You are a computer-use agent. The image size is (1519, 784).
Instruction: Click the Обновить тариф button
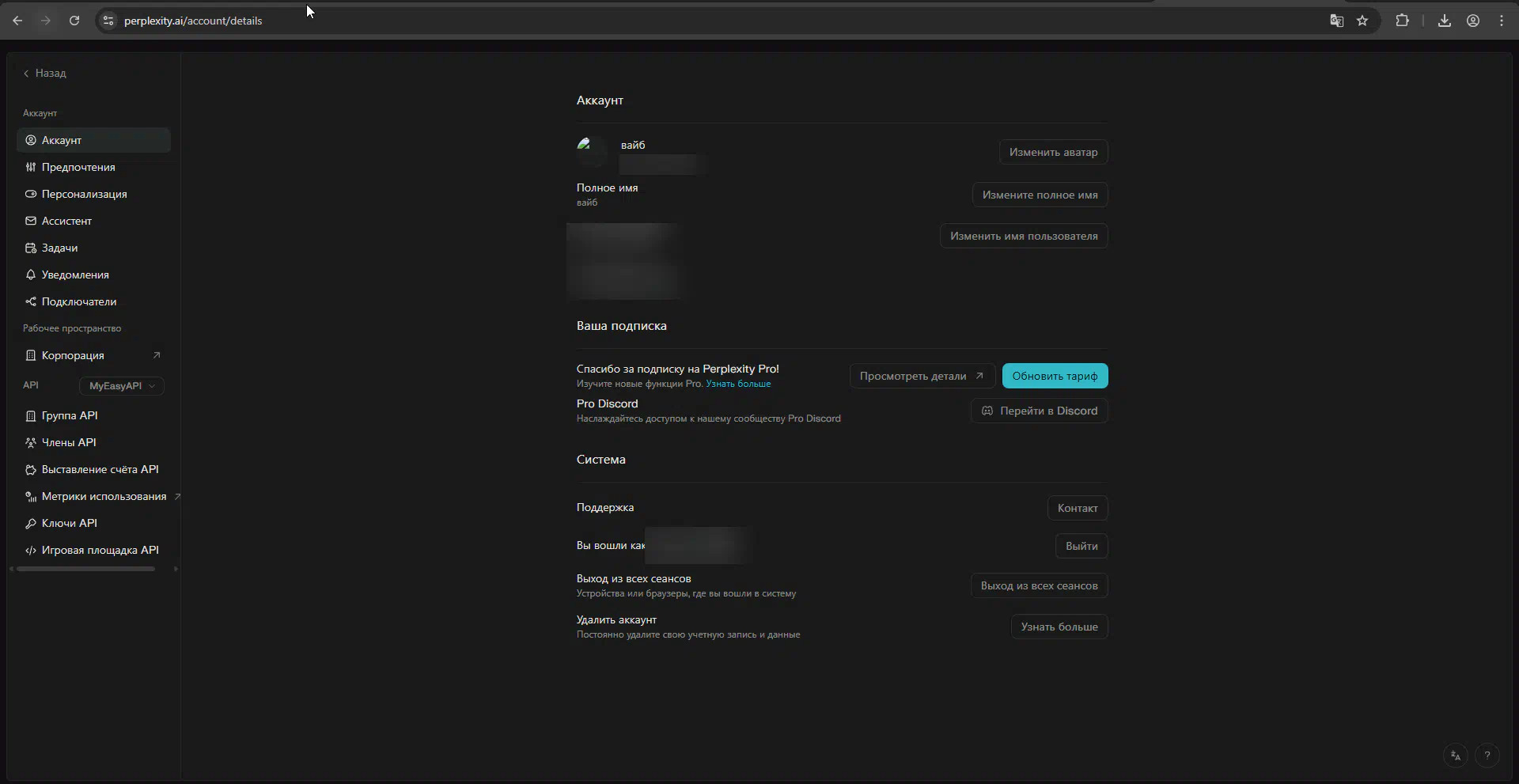pyautogui.click(x=1055, y=376)
